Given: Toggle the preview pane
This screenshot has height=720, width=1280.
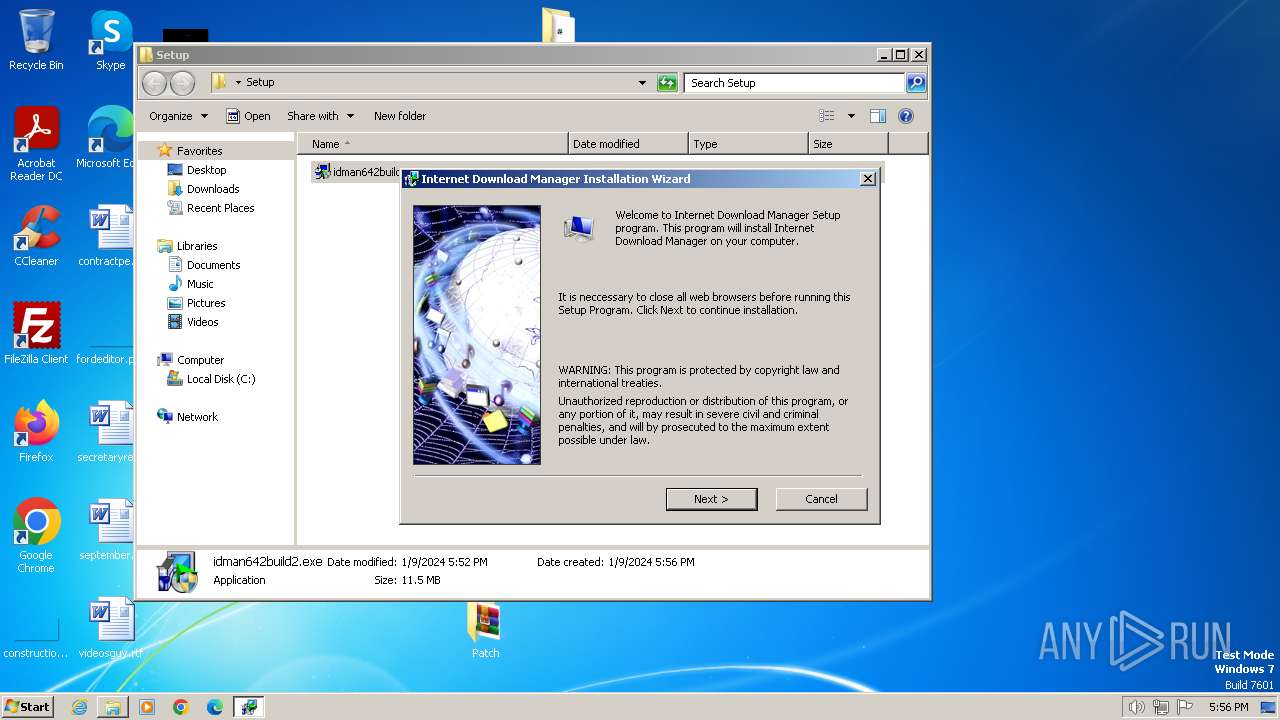Looking at the screenshot, I should coord(877,116).
